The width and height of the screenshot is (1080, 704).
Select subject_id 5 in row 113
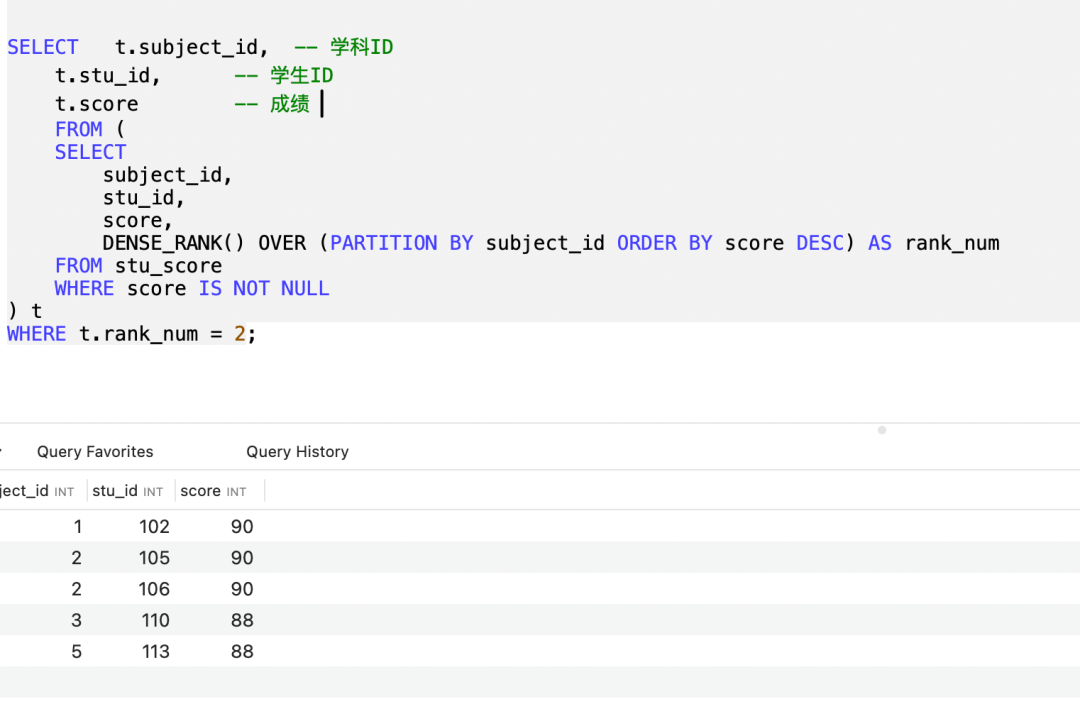click(76, 651)
